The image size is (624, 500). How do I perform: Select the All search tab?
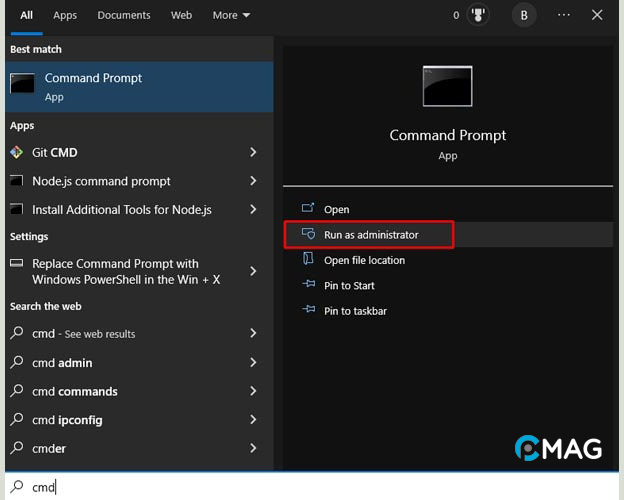pyautogui.click(x=27, y=15)
